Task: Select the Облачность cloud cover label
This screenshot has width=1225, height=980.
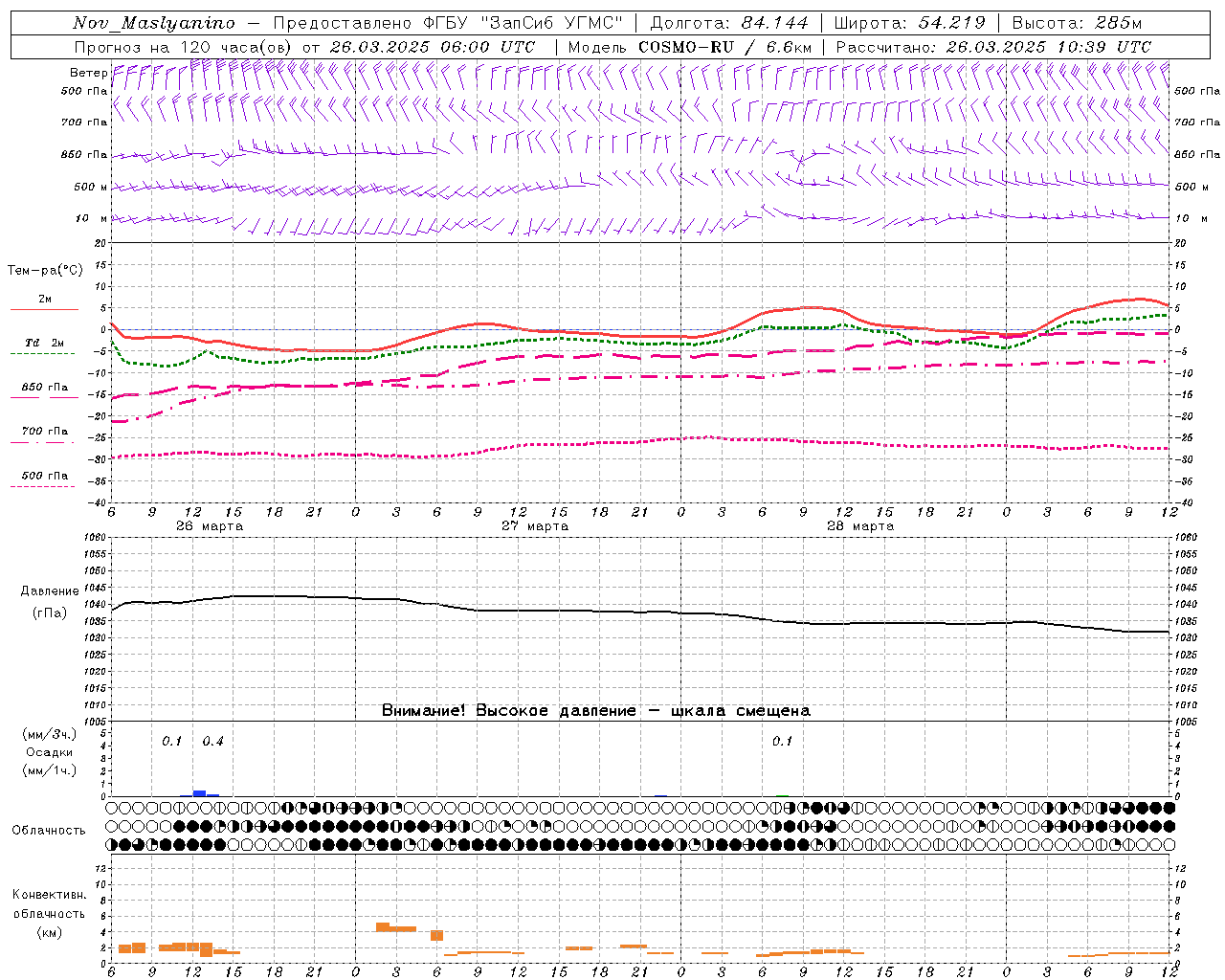Action: [x=49, y=831]
